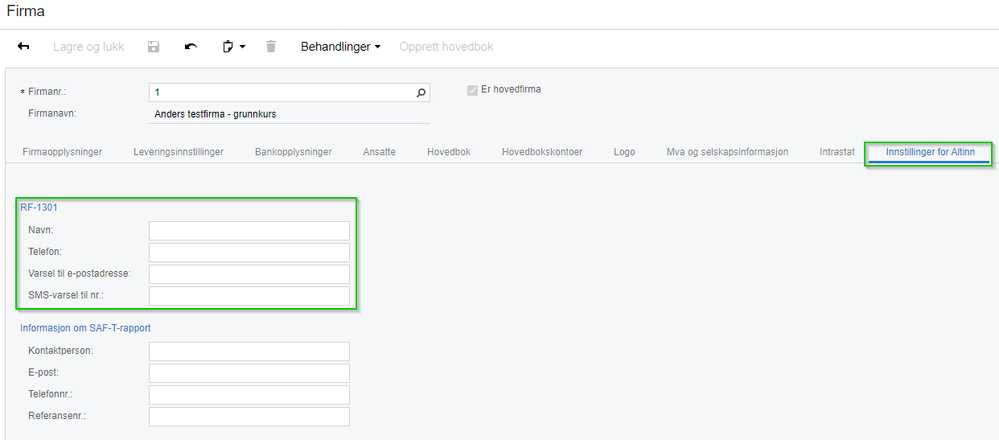Click the undo arrow icon

(x=190, y=46)
